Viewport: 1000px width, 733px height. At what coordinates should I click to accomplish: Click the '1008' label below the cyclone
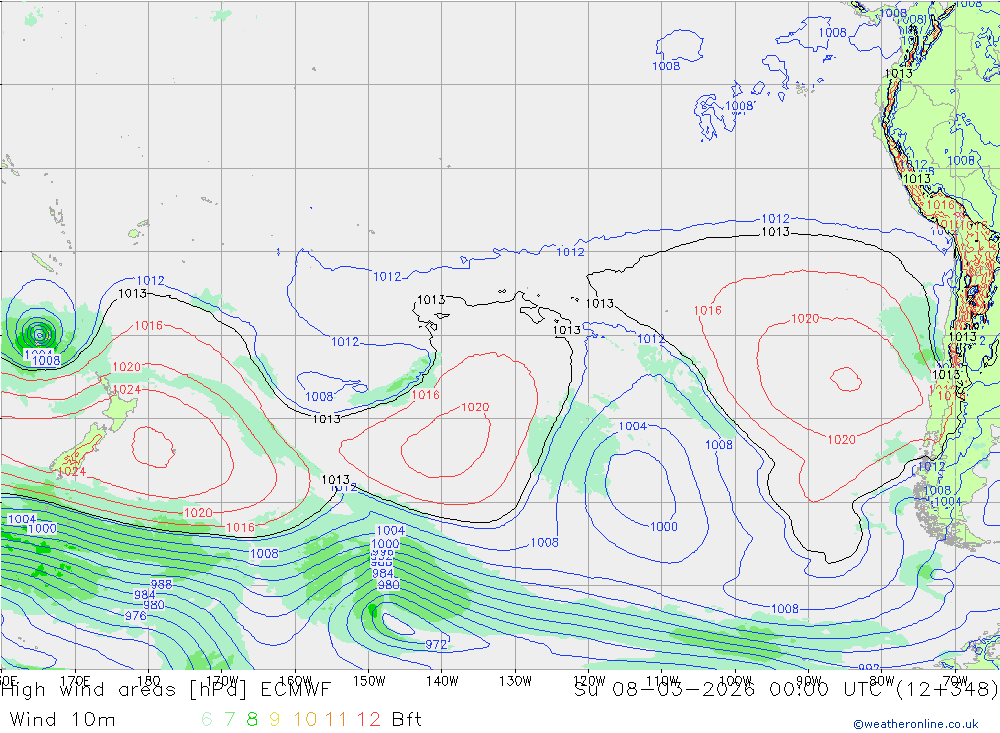click(46, 360)
